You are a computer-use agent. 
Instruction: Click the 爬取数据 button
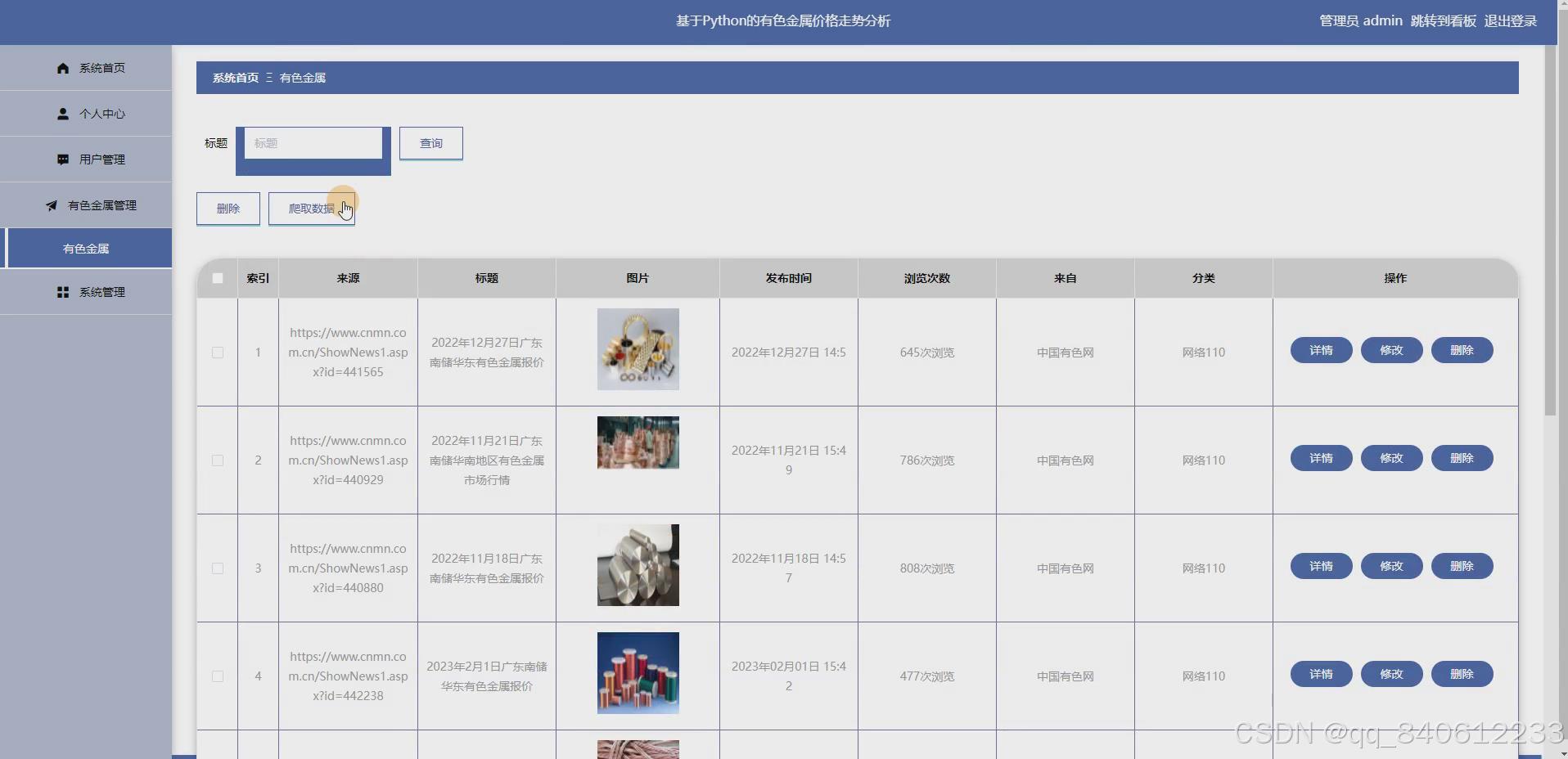(312, 209)
